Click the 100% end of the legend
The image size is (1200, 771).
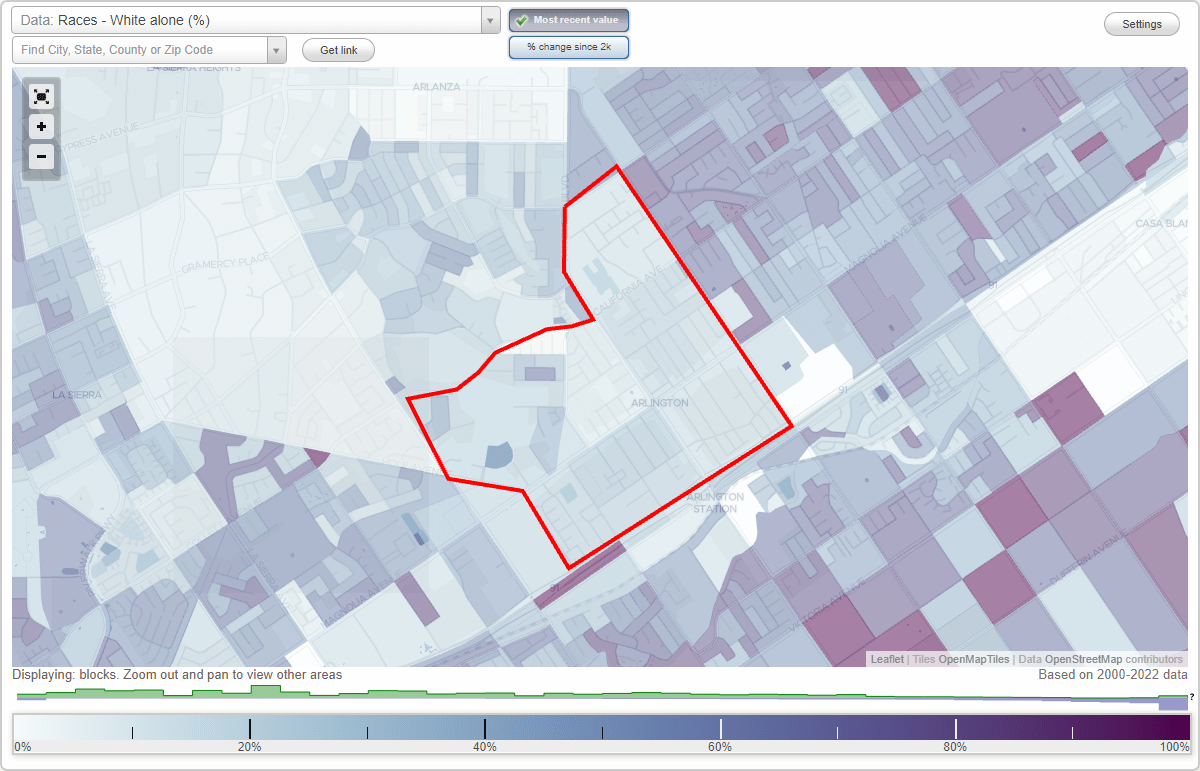[x=1175, y=747]
